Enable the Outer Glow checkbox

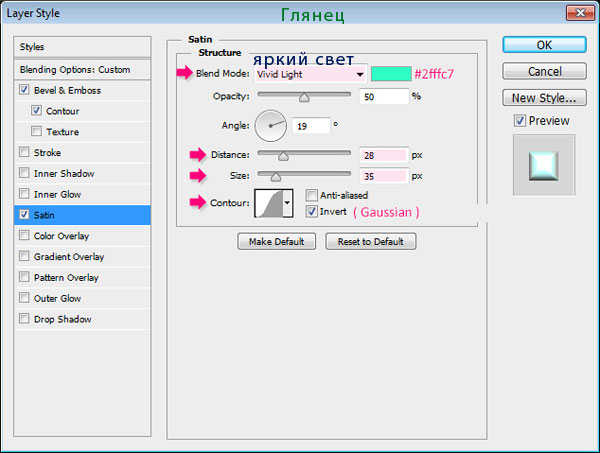click(x=24, y=298)
